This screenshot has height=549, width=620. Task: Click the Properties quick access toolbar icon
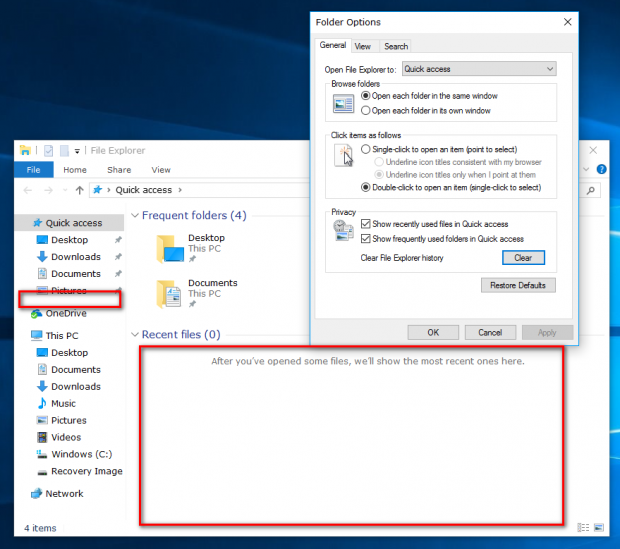point(48,151)
